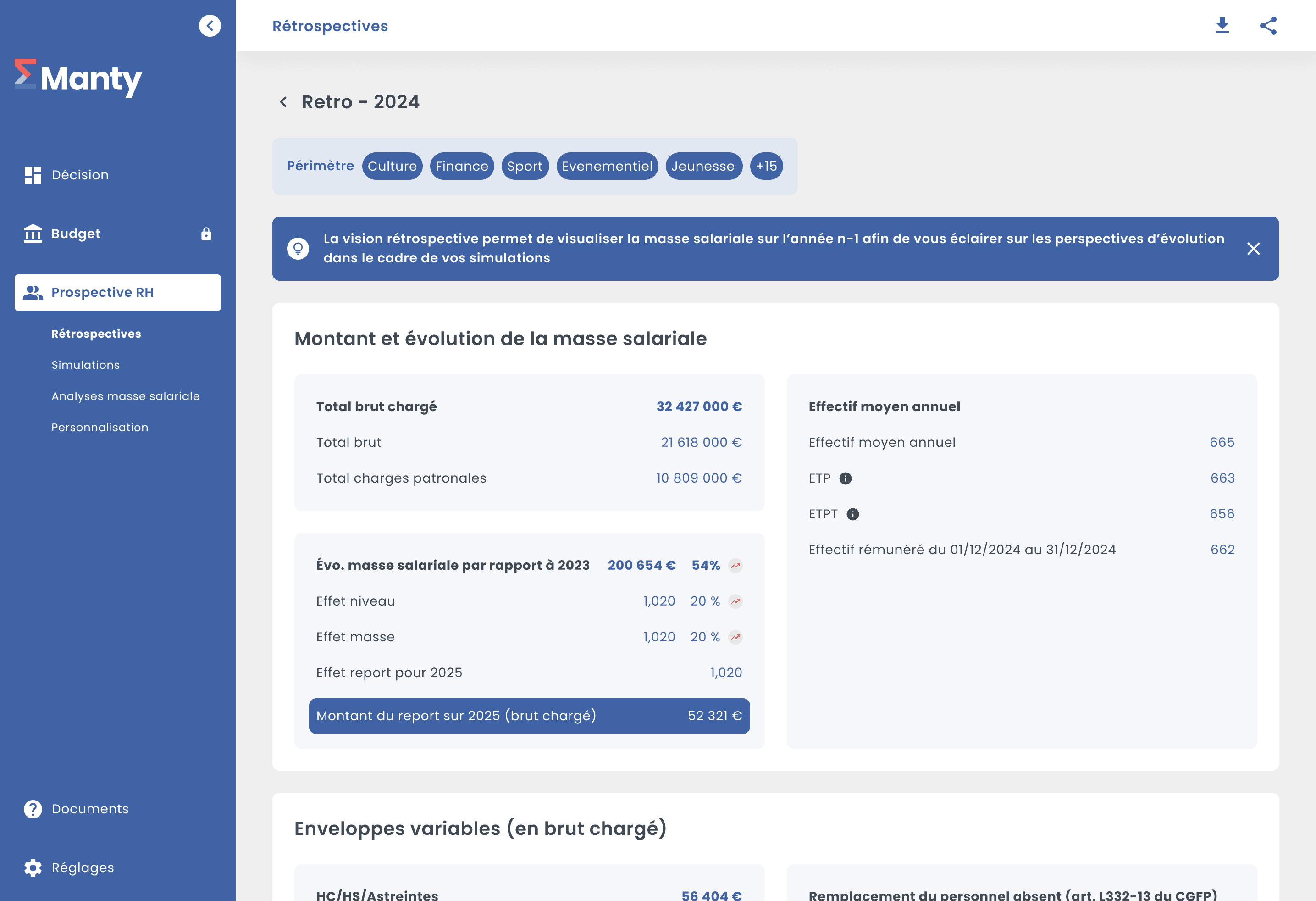Click the Finance perimeter chip

[461, 166]
